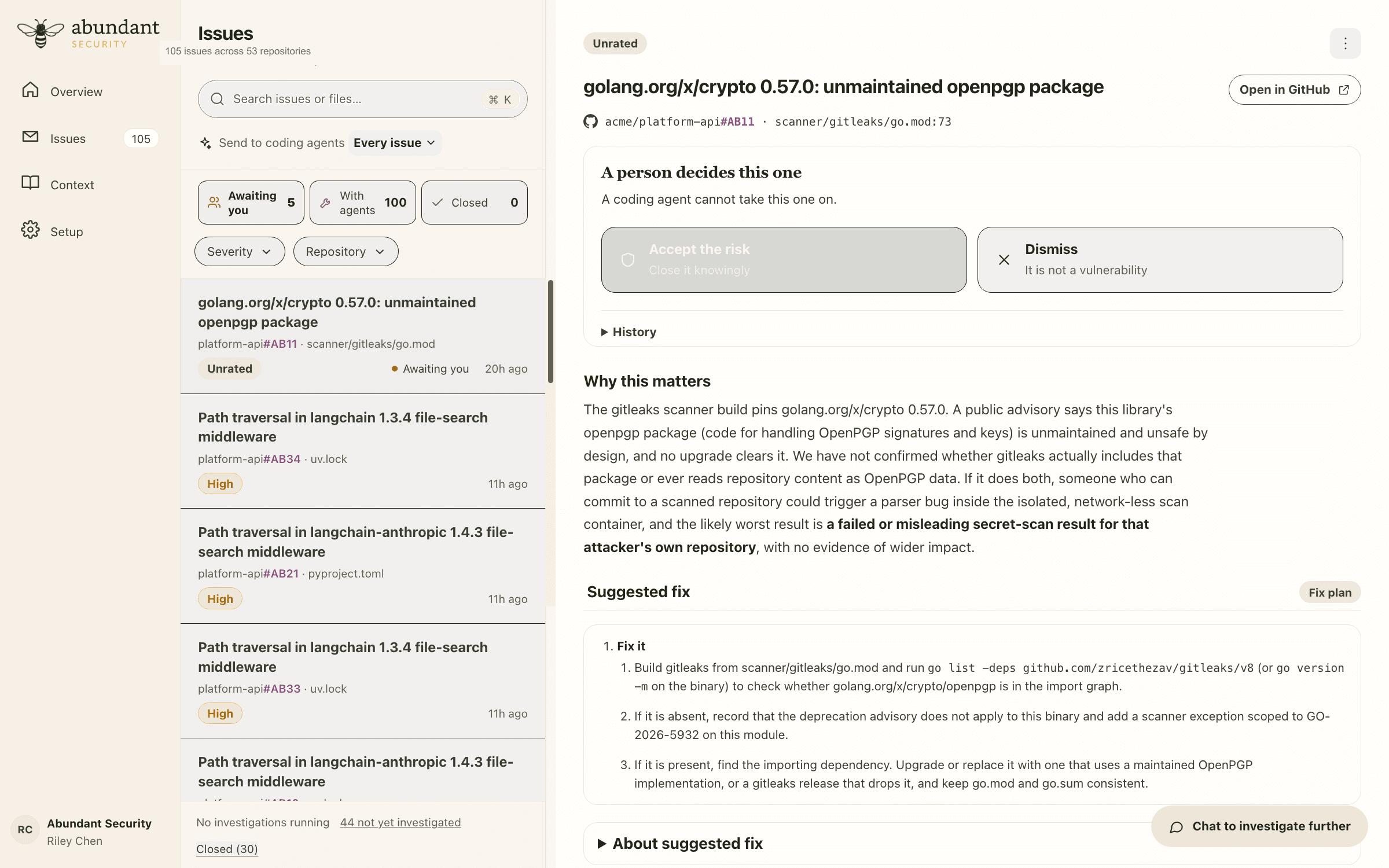Click the 105 issues count badge
1389x868 pixels.
pyautogui.click(x=141, y=139)
